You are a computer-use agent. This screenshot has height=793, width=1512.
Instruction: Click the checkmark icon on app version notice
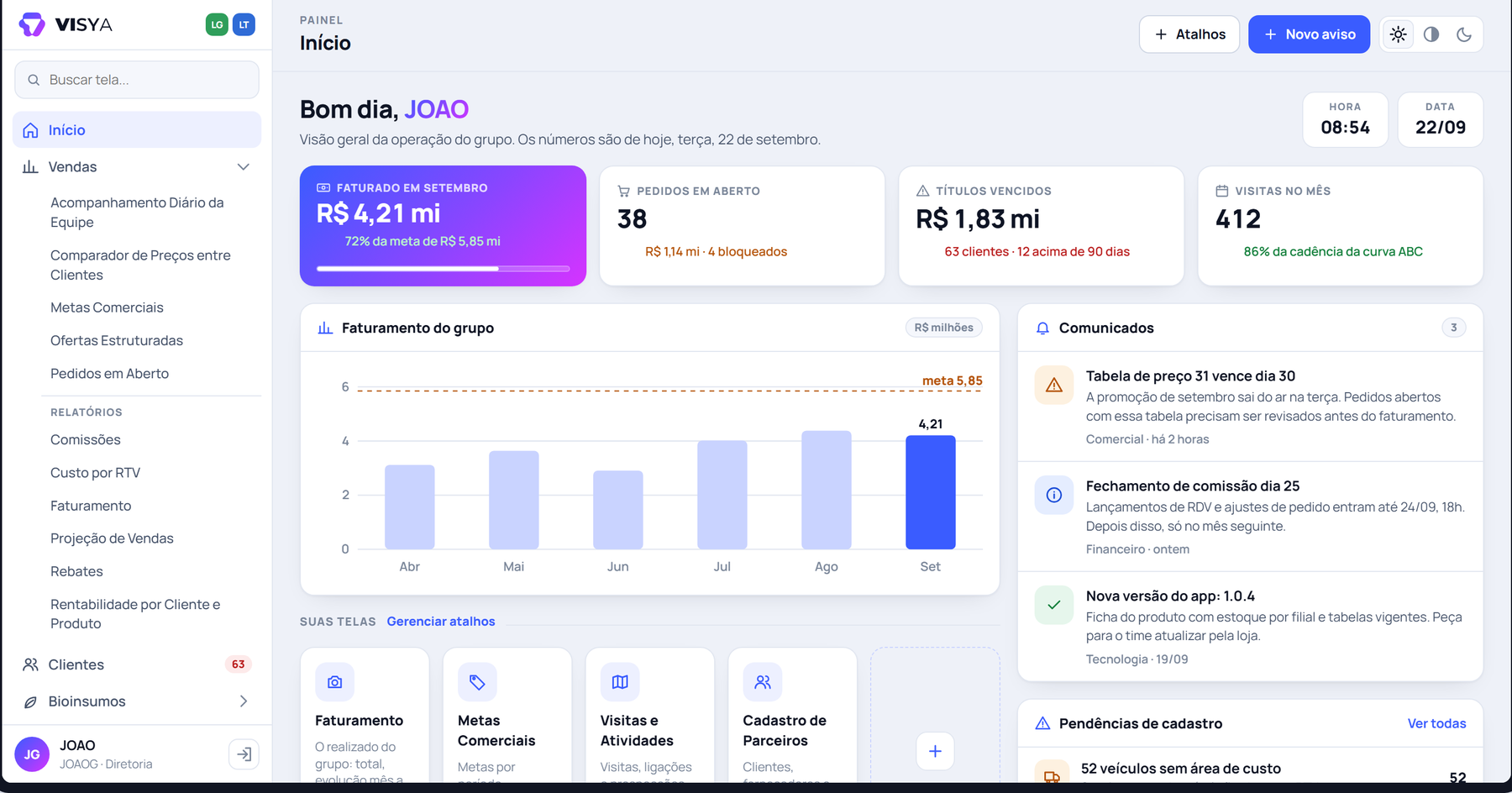(x=1054, y=606)
